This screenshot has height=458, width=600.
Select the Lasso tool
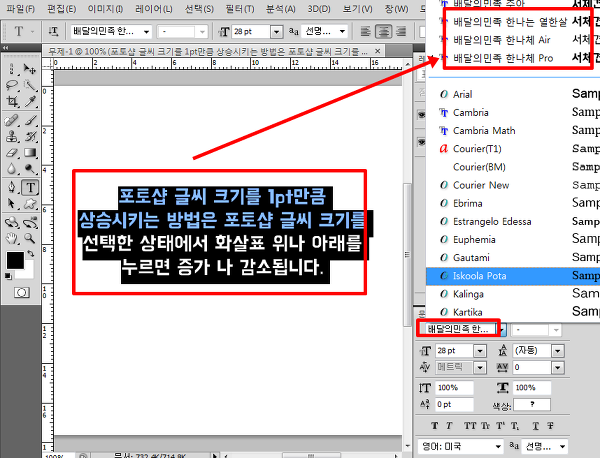point(12,85)
